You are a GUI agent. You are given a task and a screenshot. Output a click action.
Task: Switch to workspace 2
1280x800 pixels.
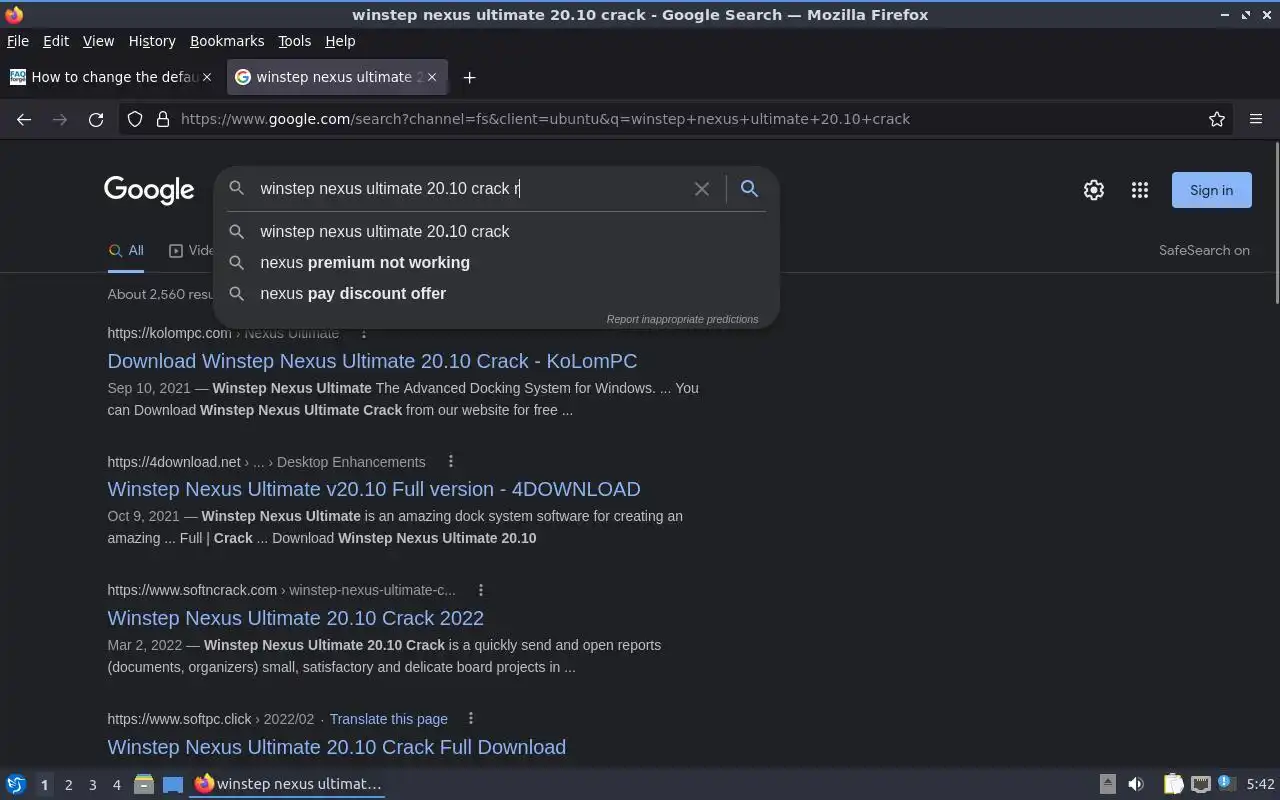(68, 784)
